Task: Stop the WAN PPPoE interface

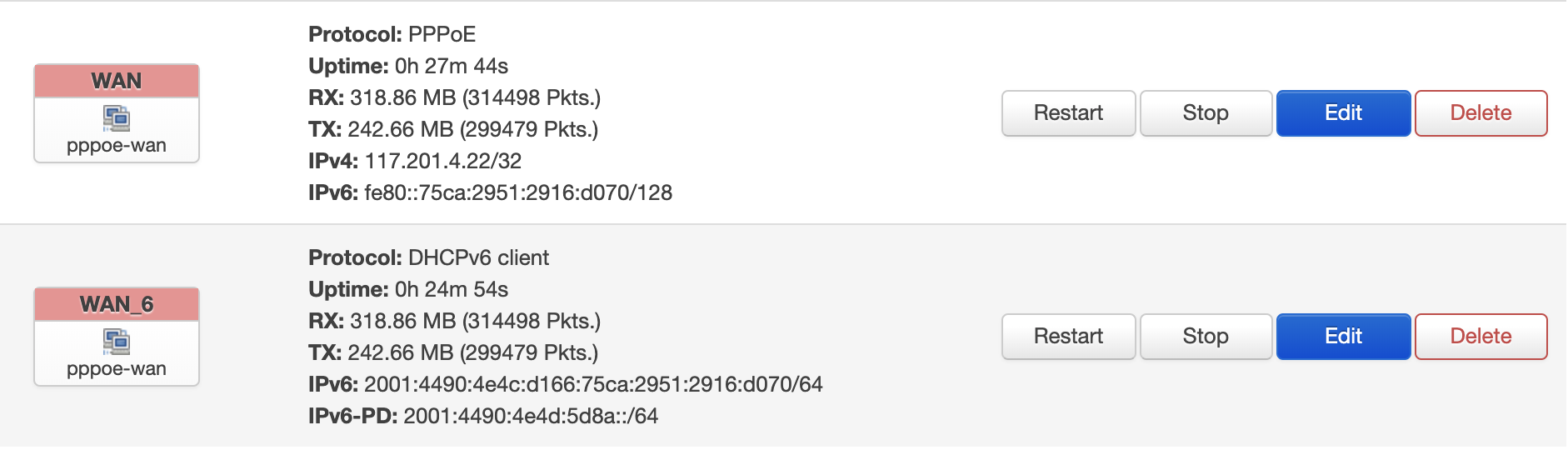Action: click(x=1206, y=113)
